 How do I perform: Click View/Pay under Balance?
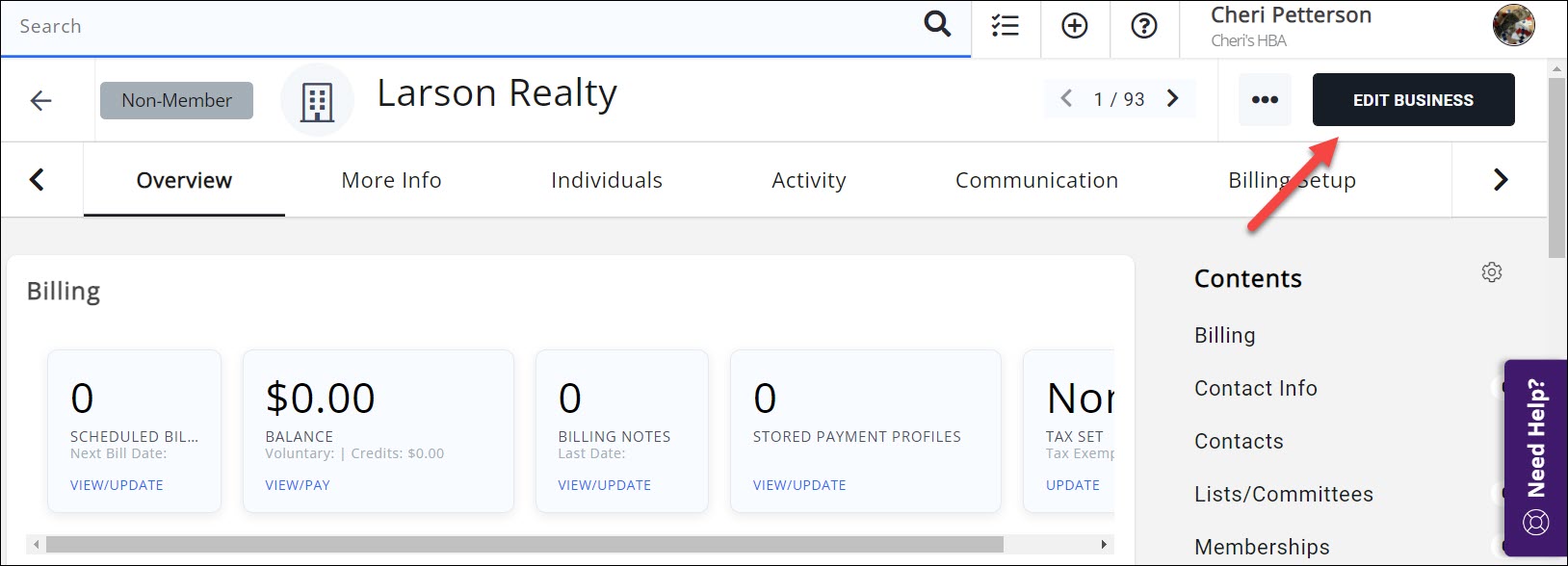coord(298,485)
